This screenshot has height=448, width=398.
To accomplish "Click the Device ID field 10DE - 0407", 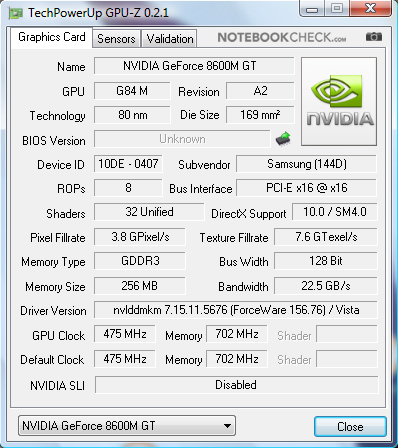I will coord(128,164).
